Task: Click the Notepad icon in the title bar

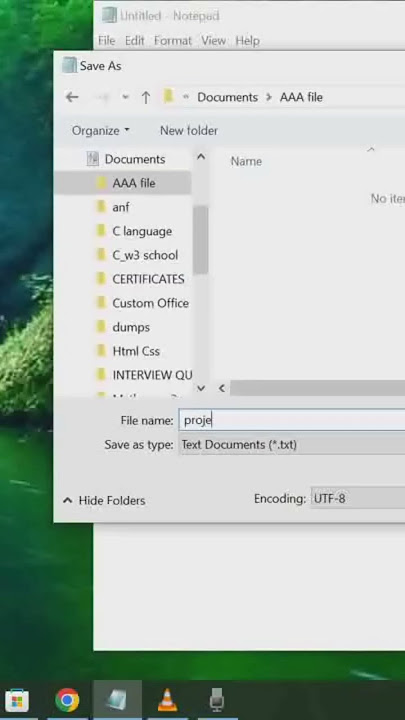Action: click(x=109, y=15)
